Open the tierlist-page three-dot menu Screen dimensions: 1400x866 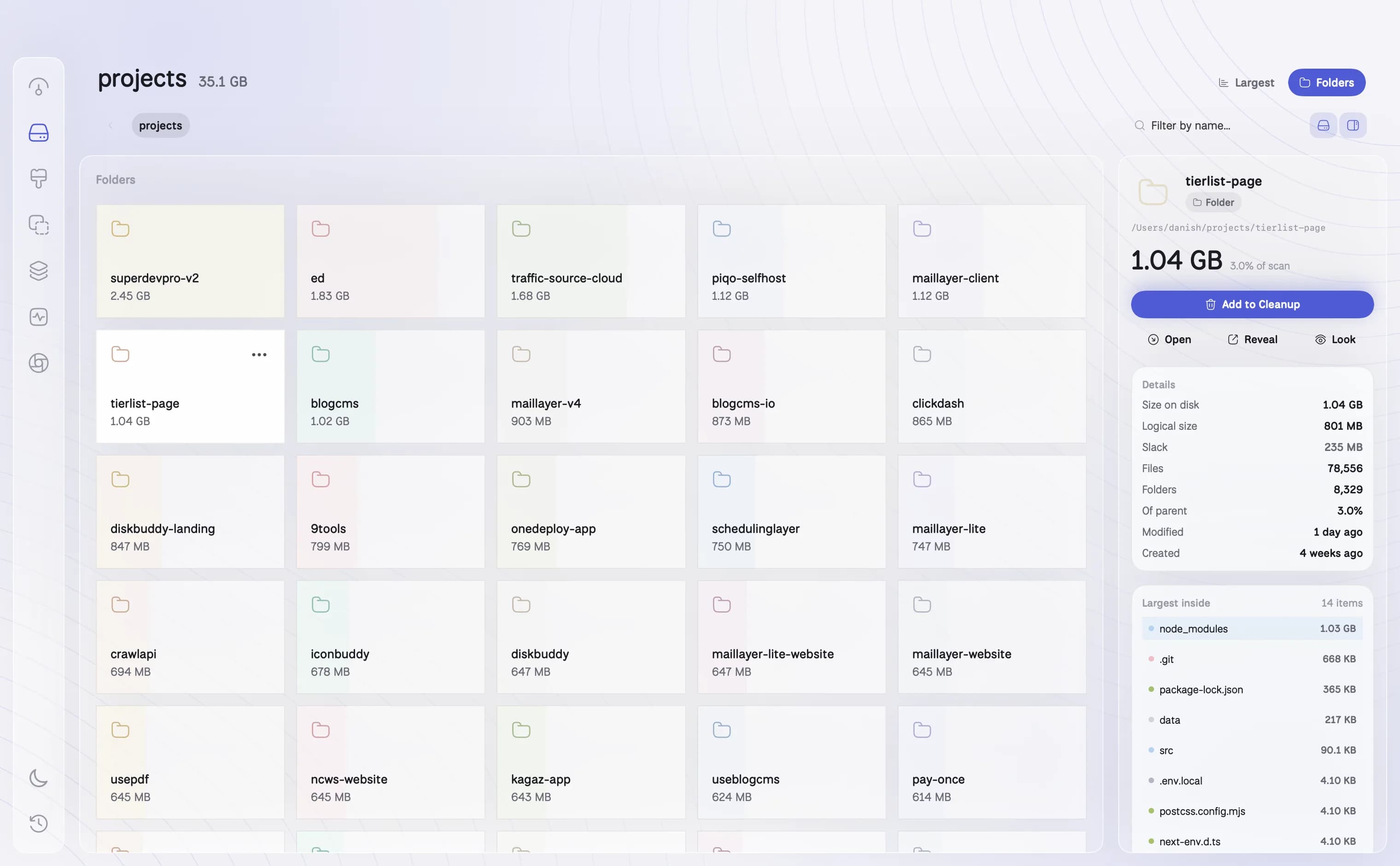(259, 355)
